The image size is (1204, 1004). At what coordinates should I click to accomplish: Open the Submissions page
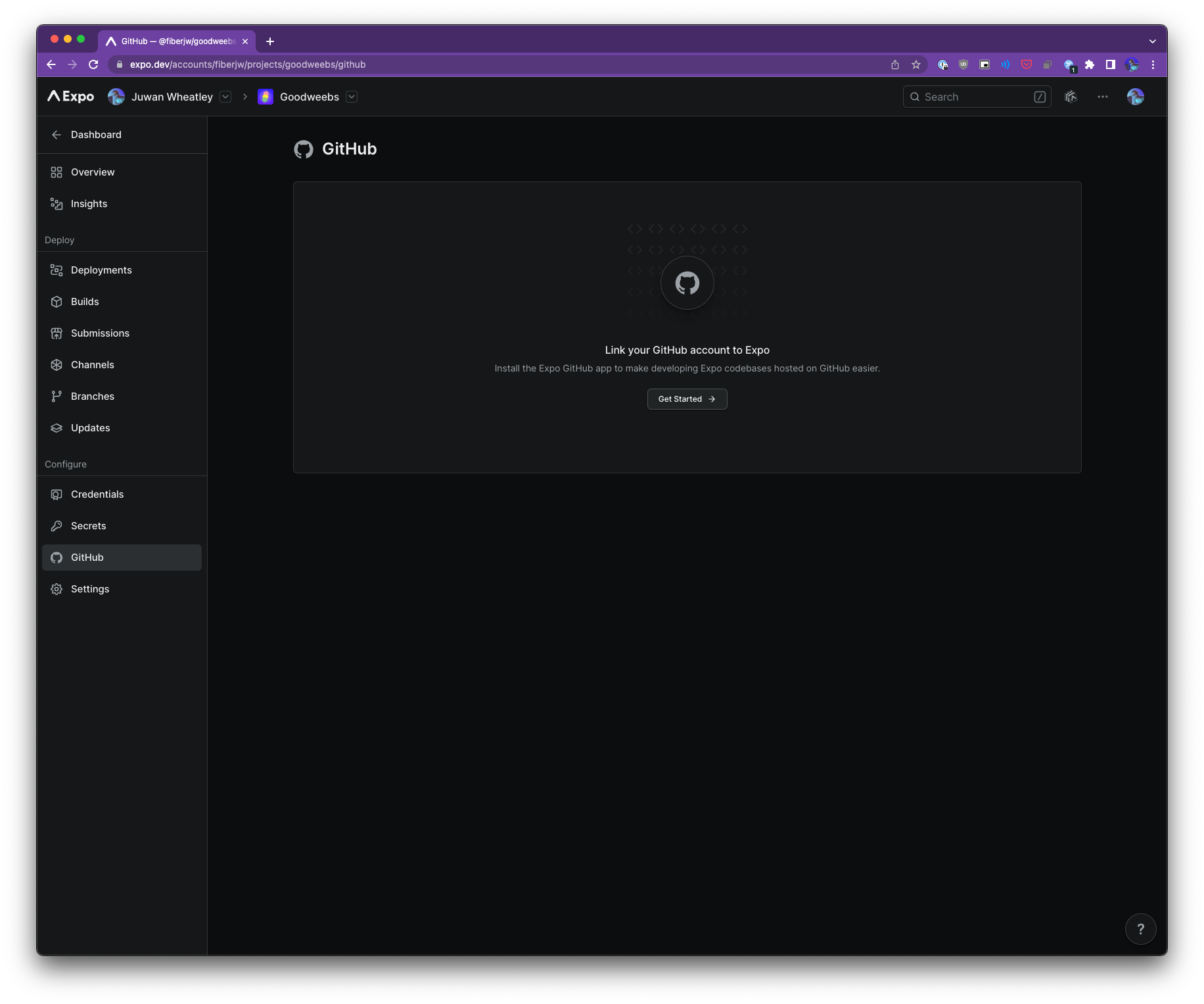(x=122, y=333)
